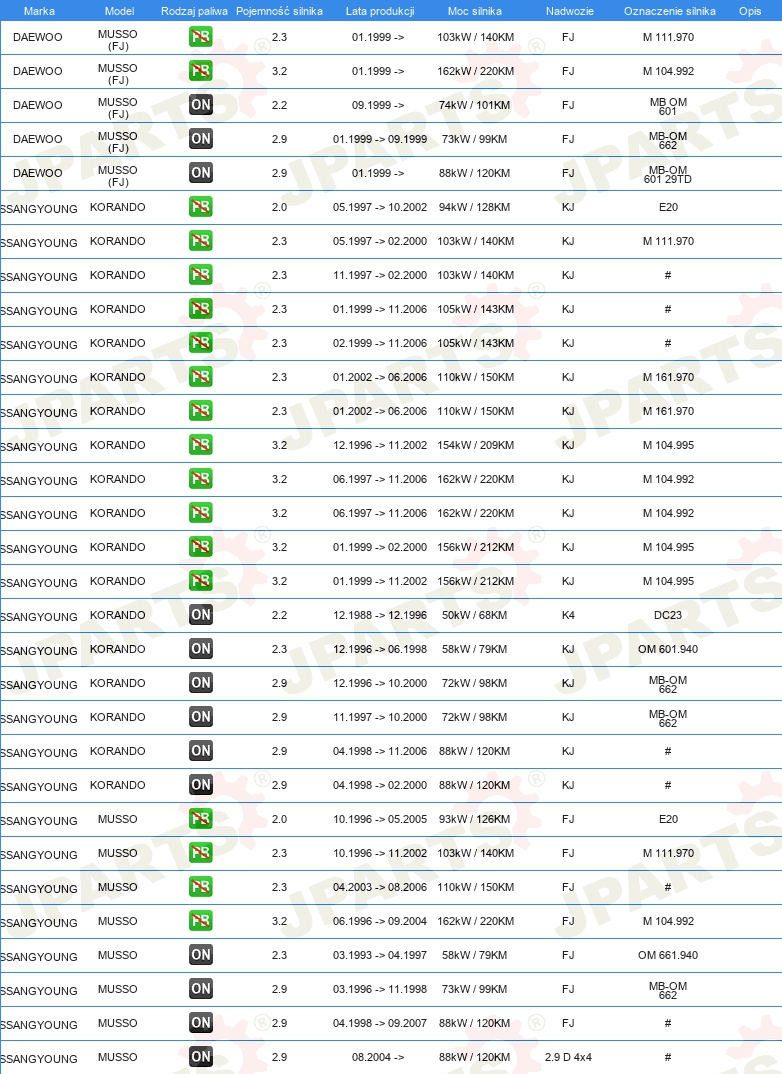Click petrol icon for Korando 01.1999 -> 02.2000
782x1074 pixels.
[x=201, y=547]
